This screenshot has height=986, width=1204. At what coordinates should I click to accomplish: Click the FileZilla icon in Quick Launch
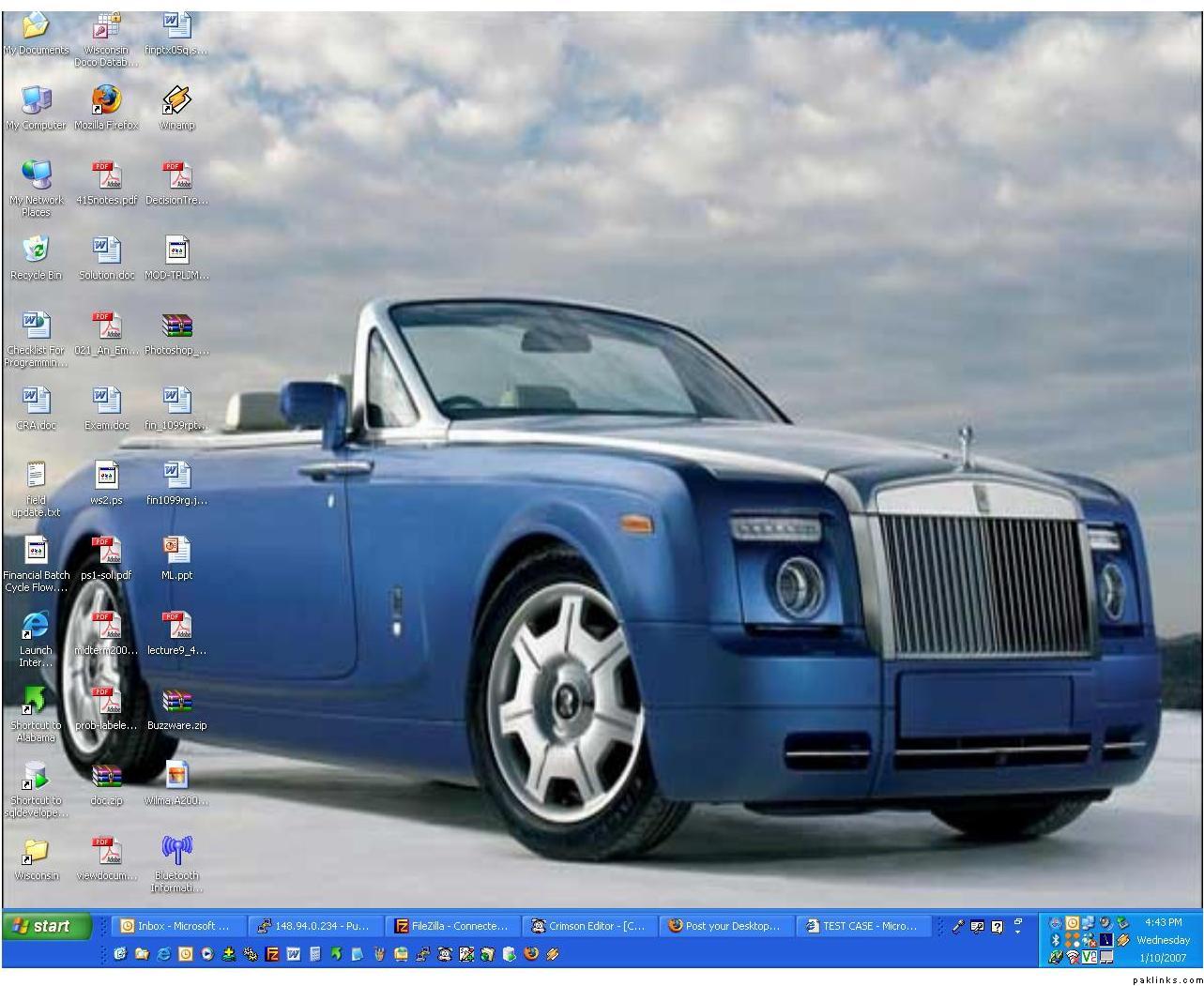coord(272,954)
